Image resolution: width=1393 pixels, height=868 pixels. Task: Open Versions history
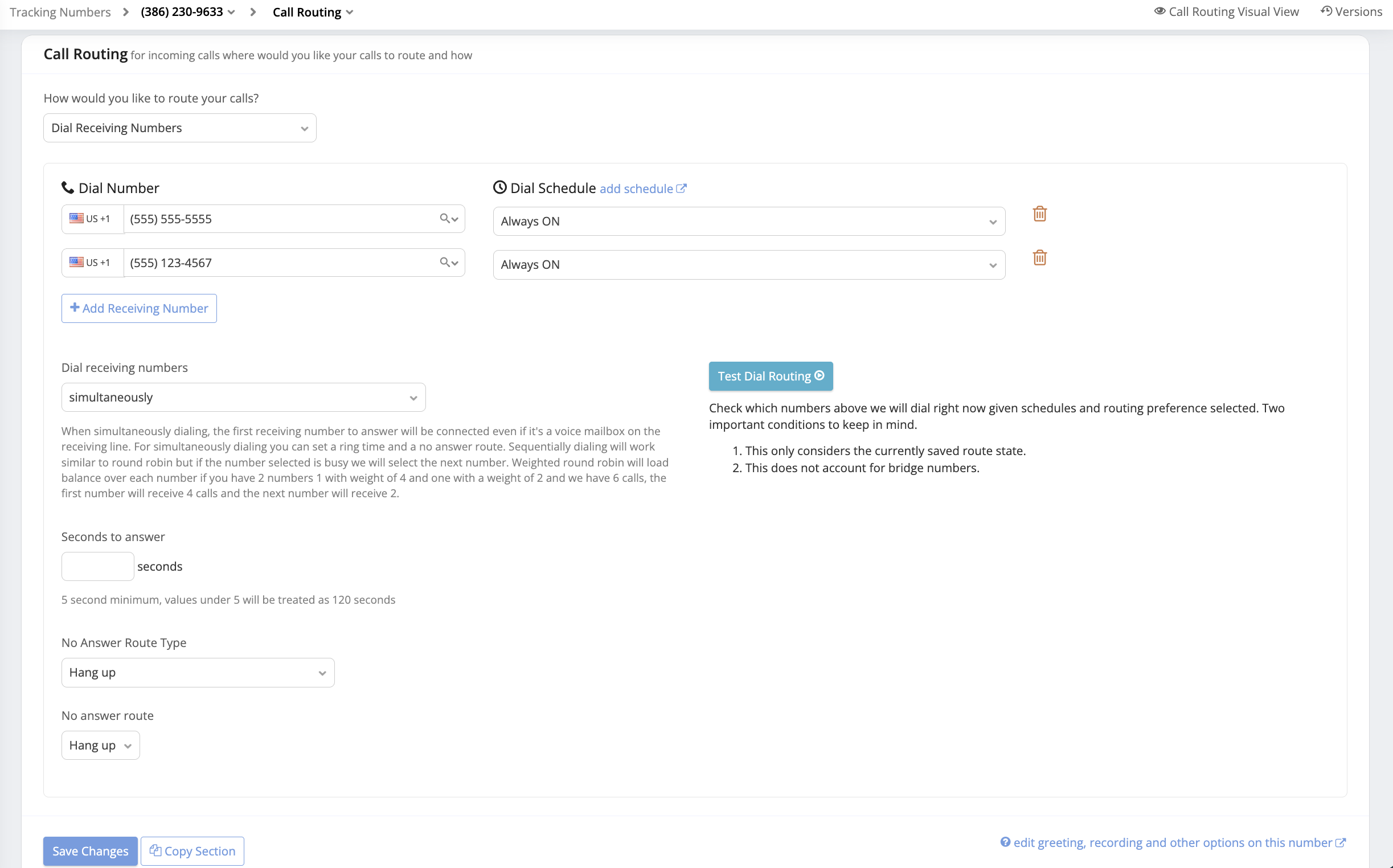click(1351, 11)
